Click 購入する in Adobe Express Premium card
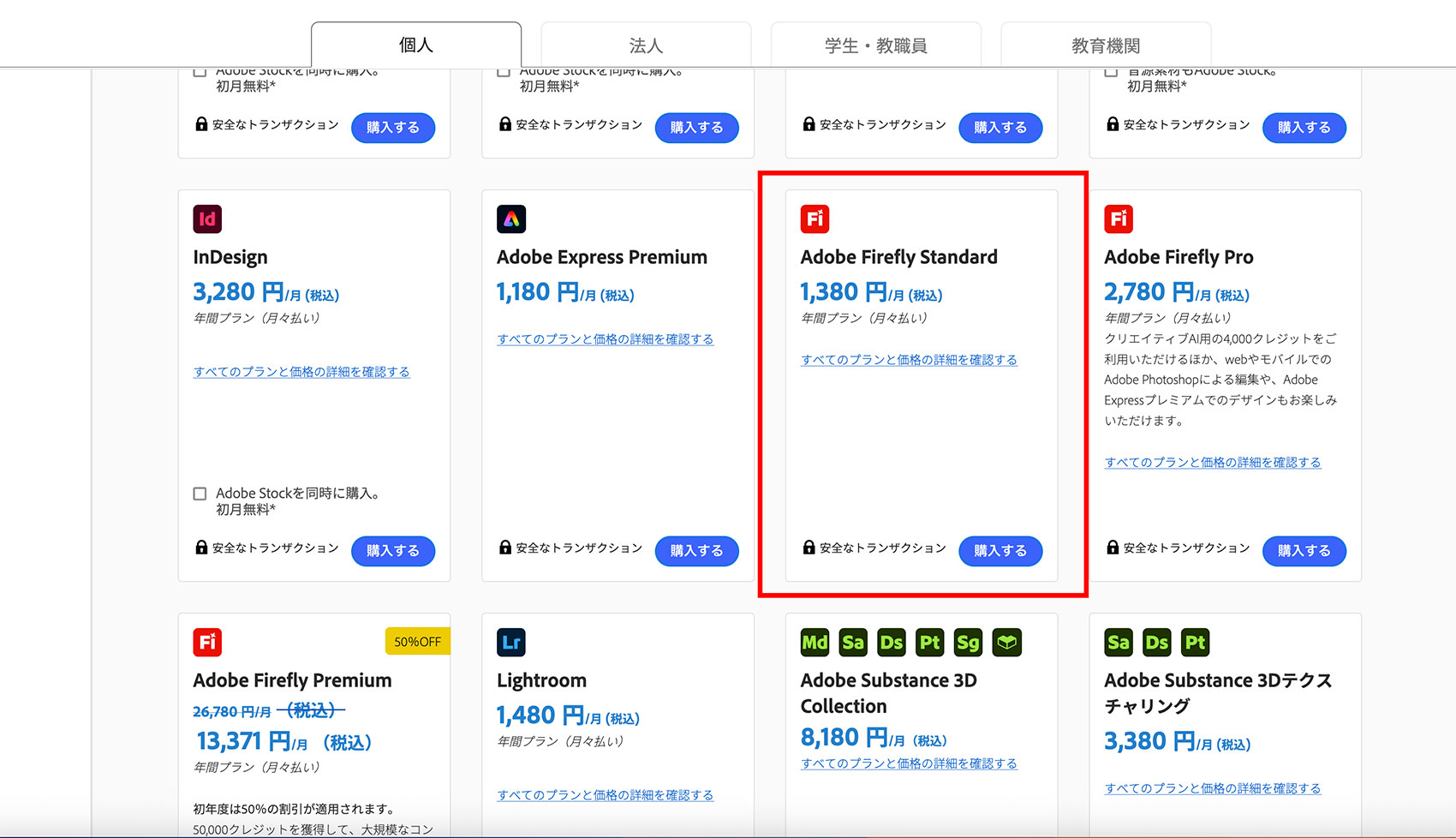 (696, 551)
